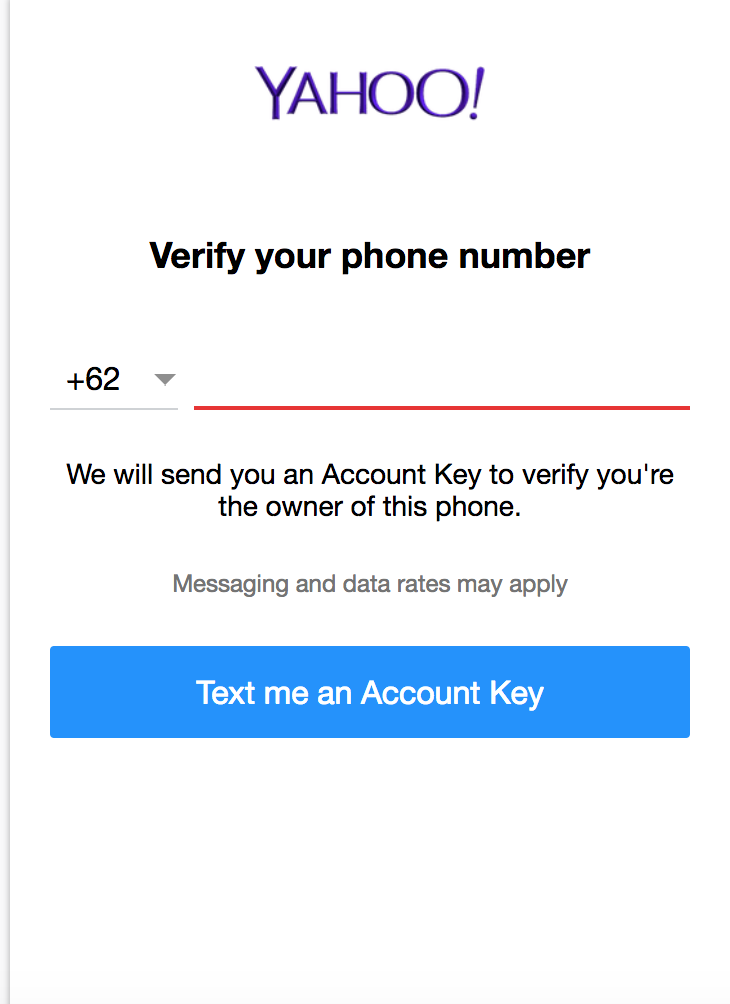Click the Messaging and data rates notice
This screenshot has width=730, height=1004.
click(369, 583)
